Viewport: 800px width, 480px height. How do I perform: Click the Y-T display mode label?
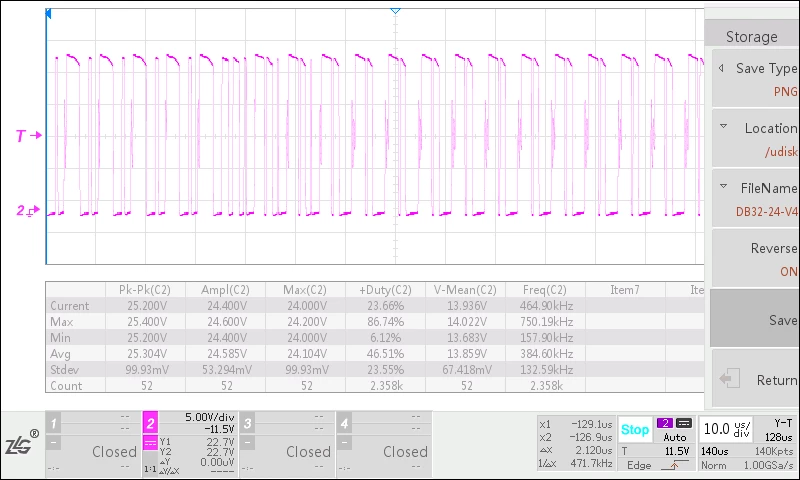coord(783,423)
